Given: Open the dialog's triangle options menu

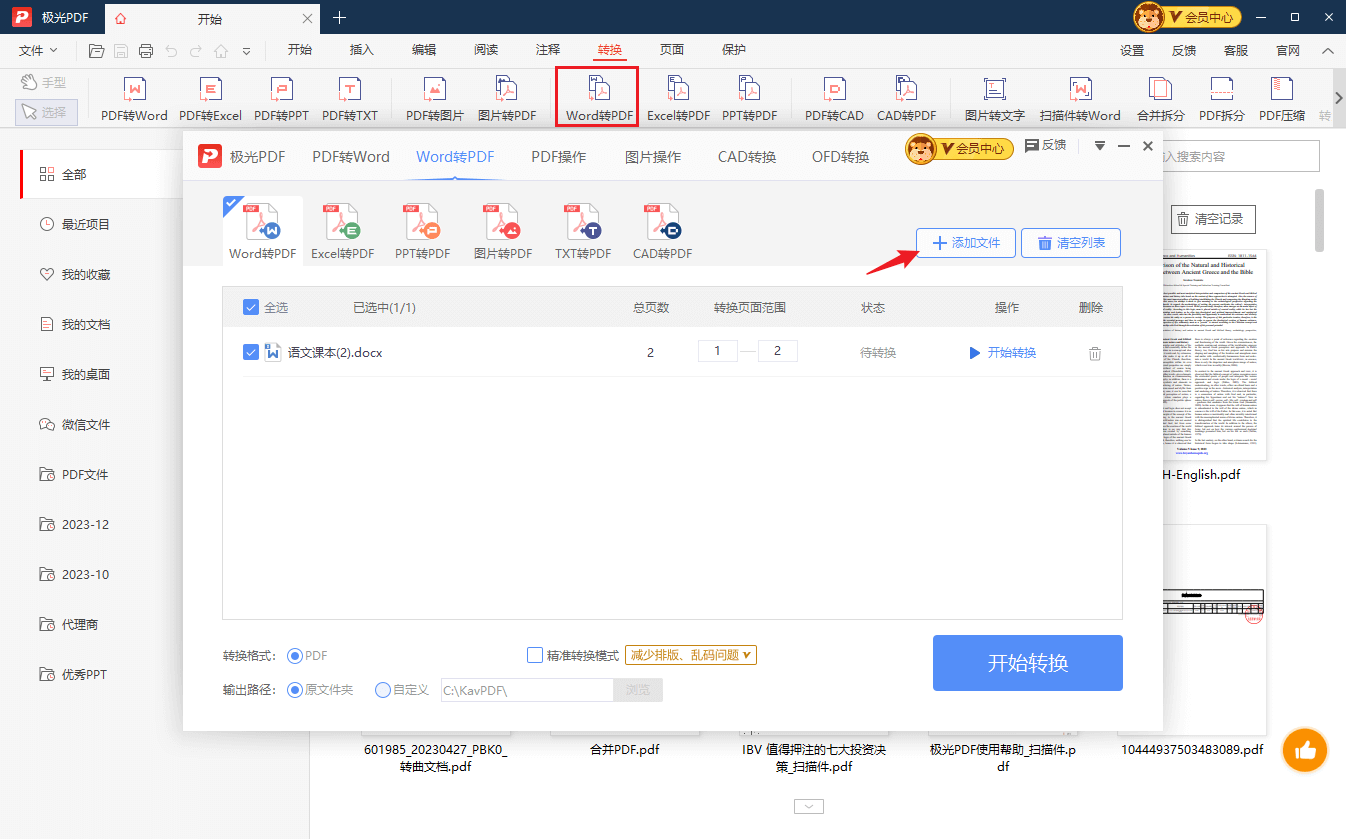Looking at the screenshot, I should 1100,146.
